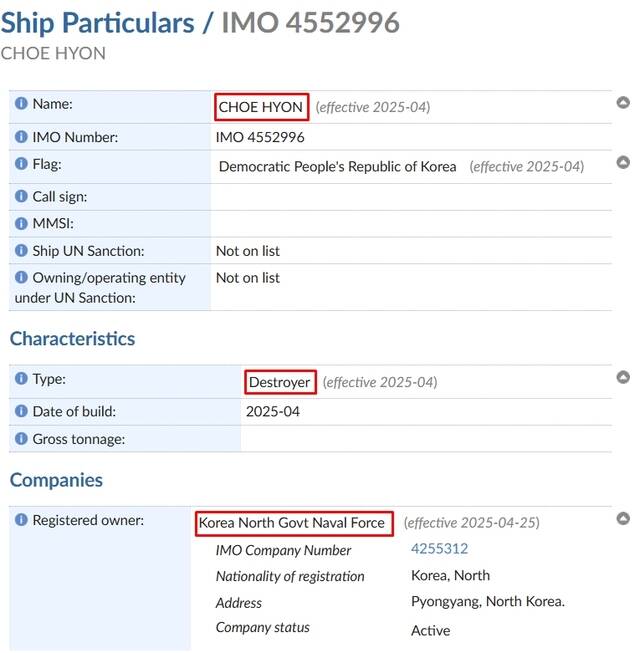
Task: Expand the Registered owner history arrow
Action: pos(623,518)
